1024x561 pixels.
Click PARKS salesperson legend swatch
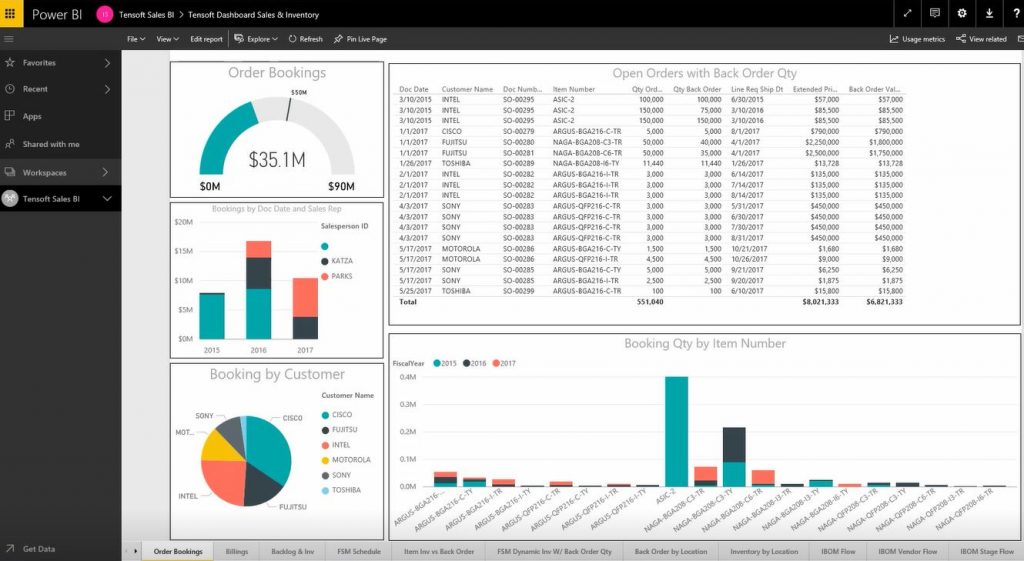[x=325, y=276]
